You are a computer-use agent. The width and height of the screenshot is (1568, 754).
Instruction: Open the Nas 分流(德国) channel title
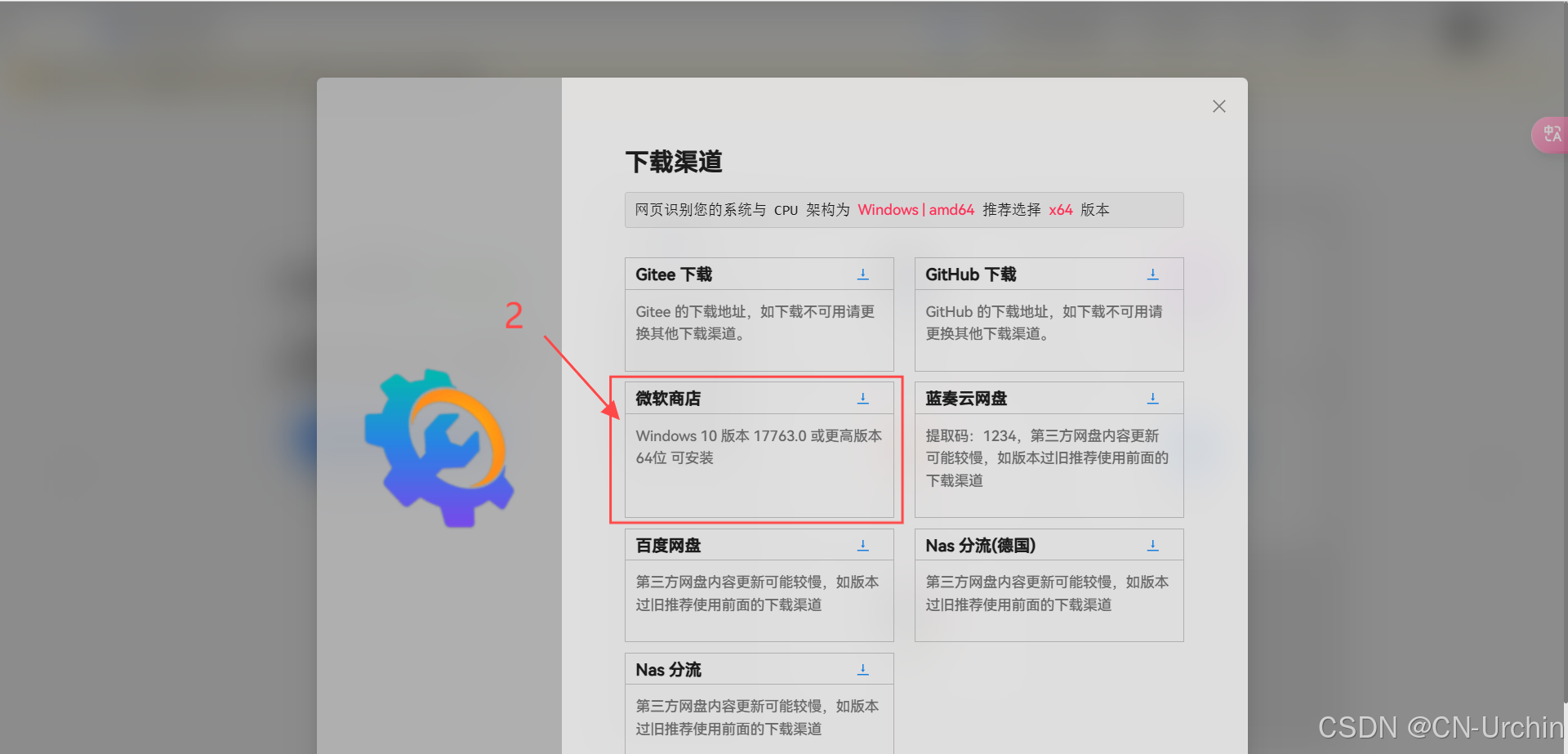coord(980,545)
